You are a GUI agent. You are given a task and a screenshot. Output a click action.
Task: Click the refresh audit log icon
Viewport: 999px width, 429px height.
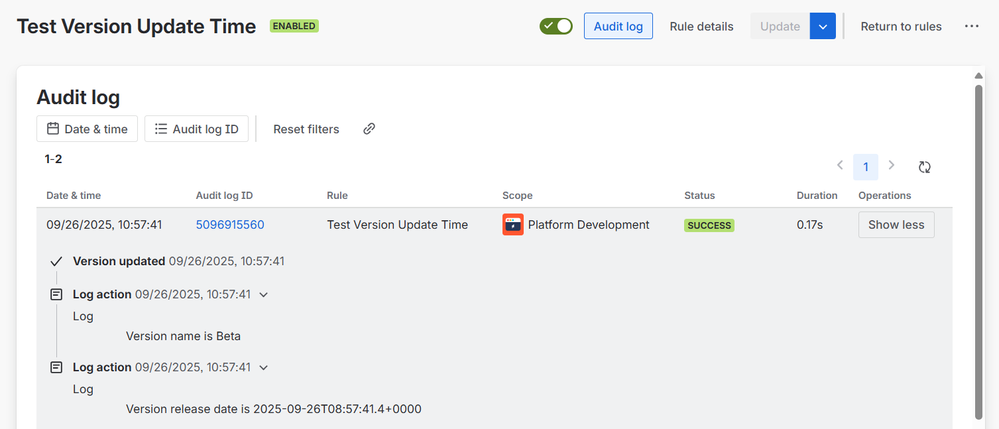point(925,167)
